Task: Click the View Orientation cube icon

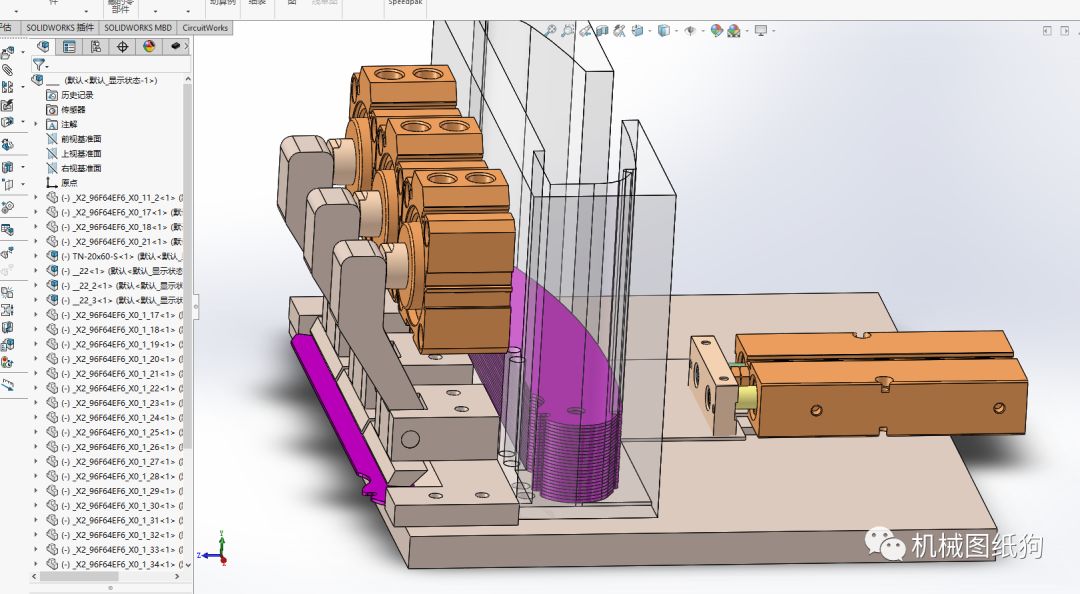Action: pyautogui.click(x=638, y=31)
